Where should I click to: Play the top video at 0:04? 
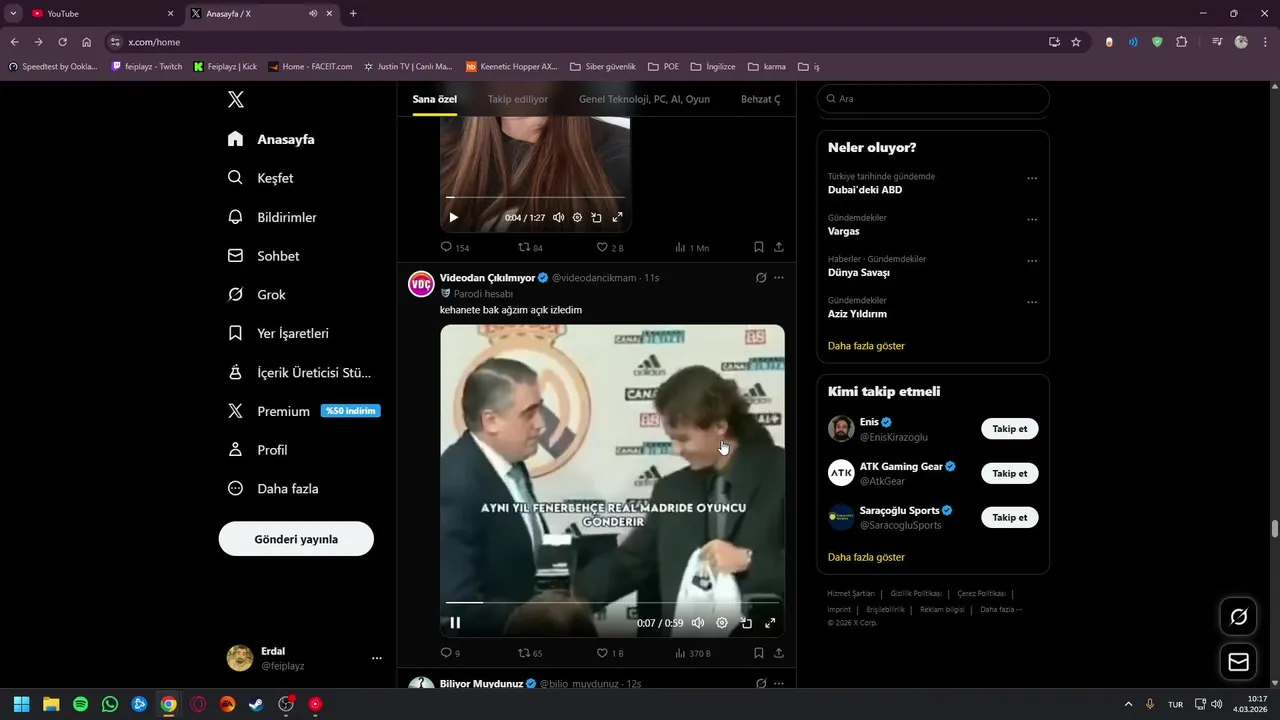point(453,217)
